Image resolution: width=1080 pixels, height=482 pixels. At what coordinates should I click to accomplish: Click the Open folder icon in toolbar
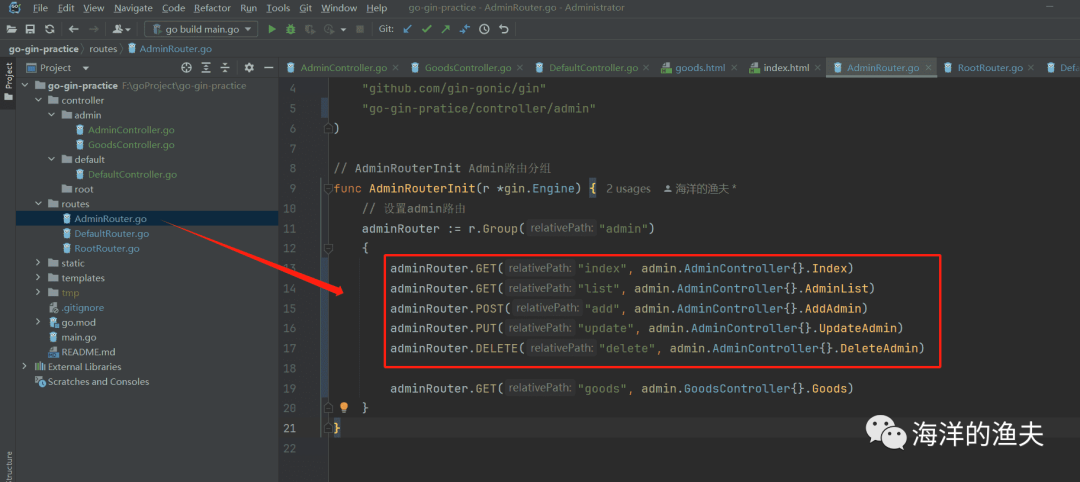click(x=12, y=29)
